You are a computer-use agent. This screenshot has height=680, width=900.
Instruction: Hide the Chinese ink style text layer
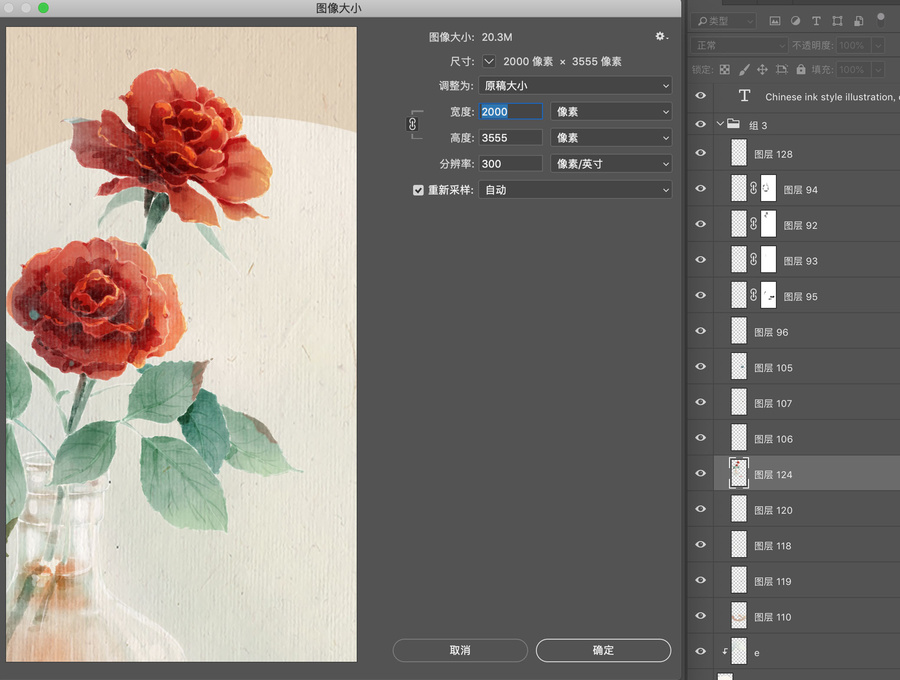point(701,95)
